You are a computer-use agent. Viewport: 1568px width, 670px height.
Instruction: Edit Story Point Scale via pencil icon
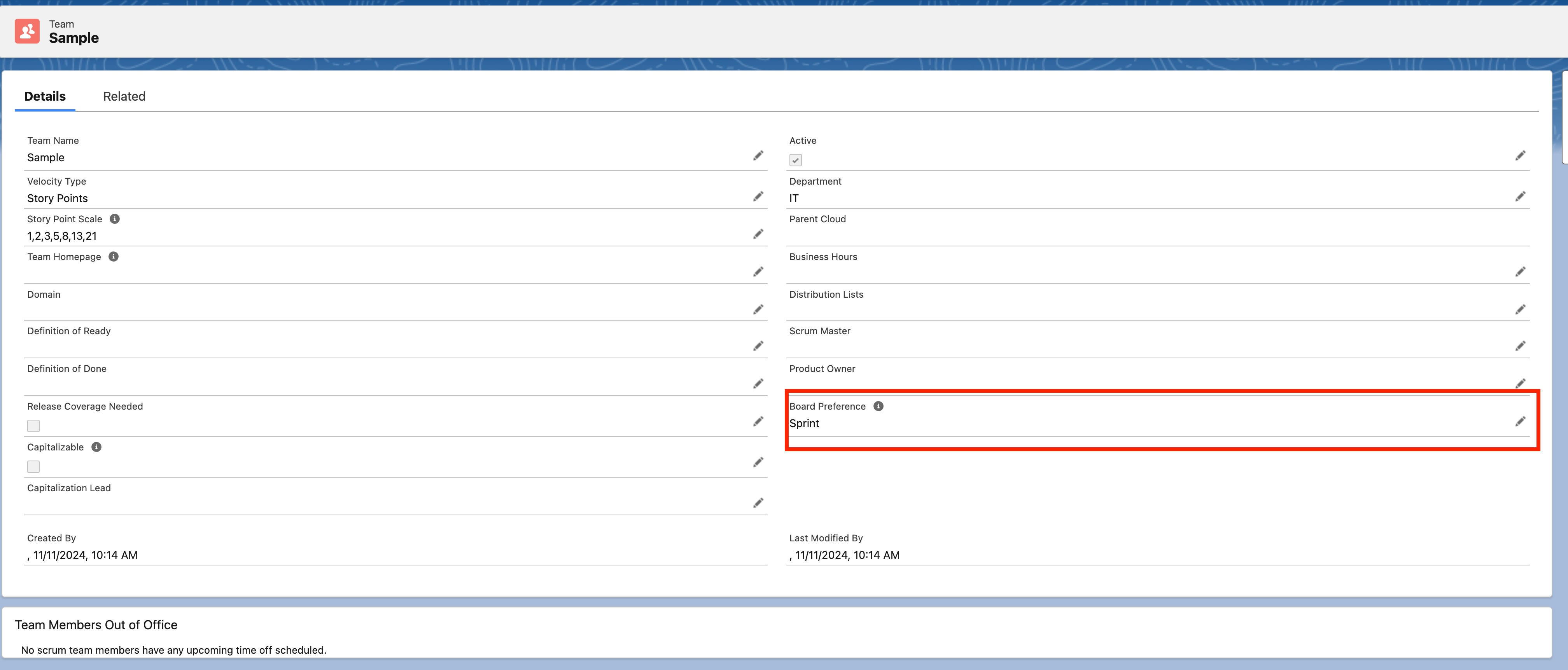[x=758, y=234]
